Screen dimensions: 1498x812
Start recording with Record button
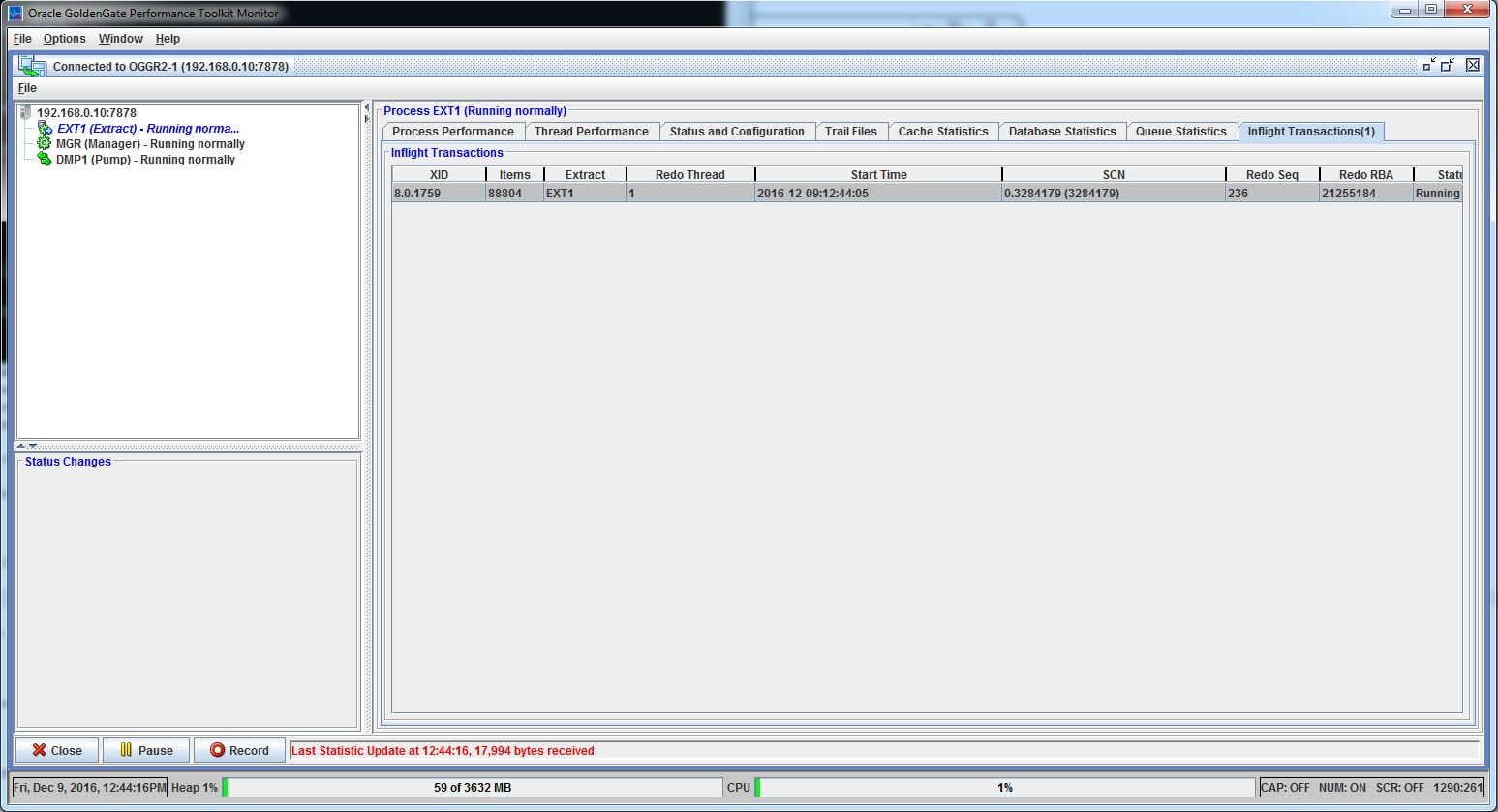pyautogui.click(x=239, y=750)
